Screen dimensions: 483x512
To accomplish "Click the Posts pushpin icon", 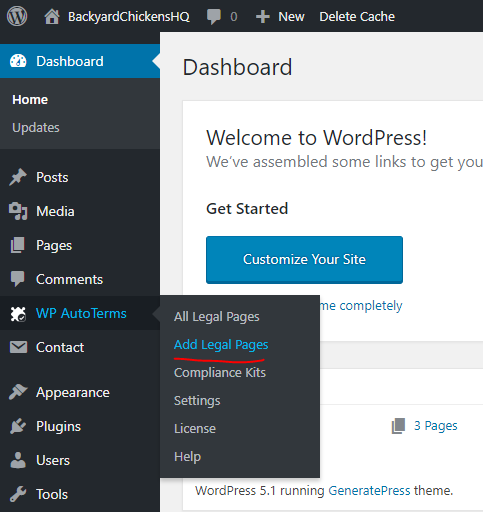I will (x=18, y=177).
